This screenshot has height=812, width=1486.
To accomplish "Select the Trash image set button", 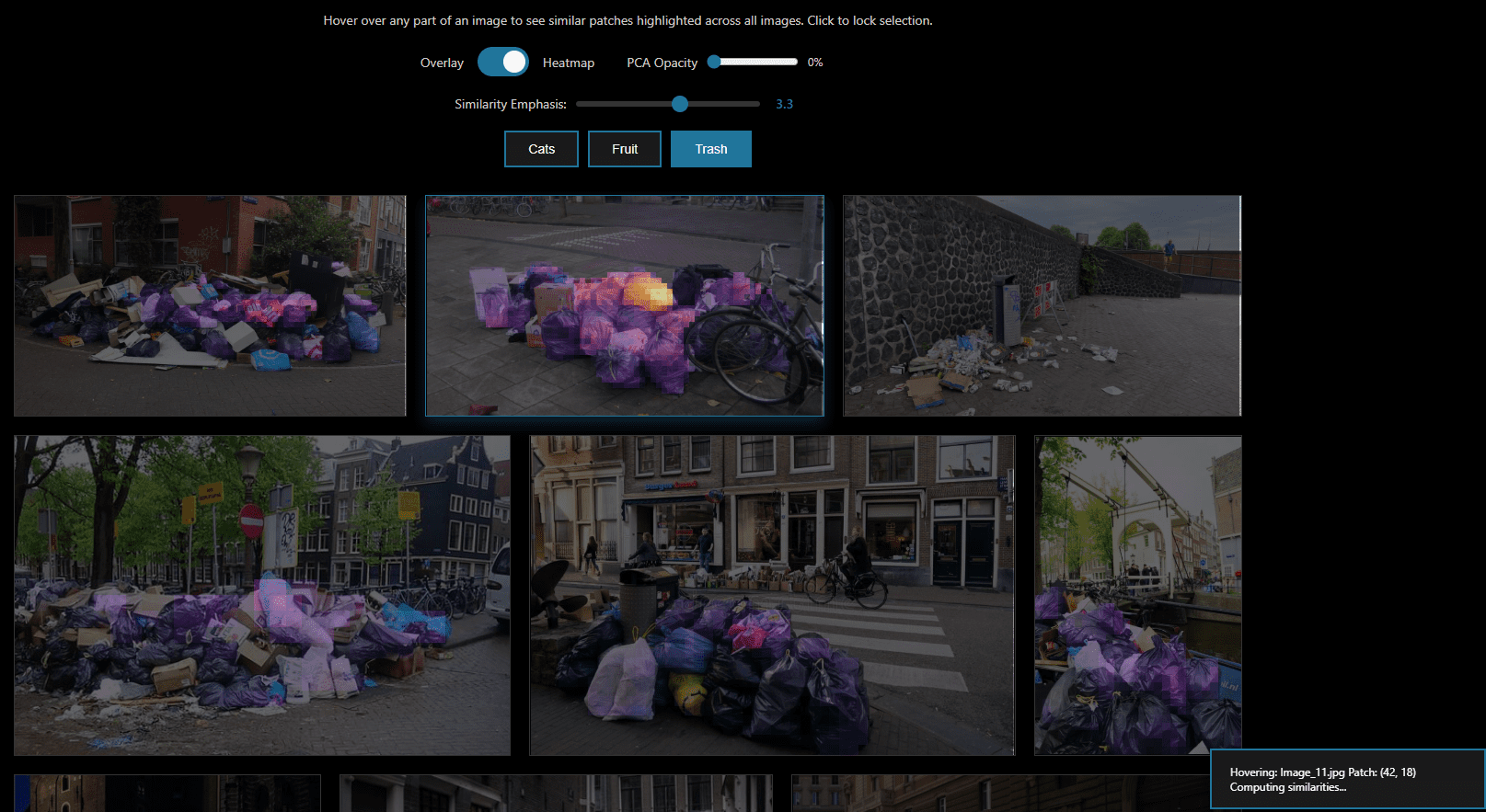I will 710,149.
